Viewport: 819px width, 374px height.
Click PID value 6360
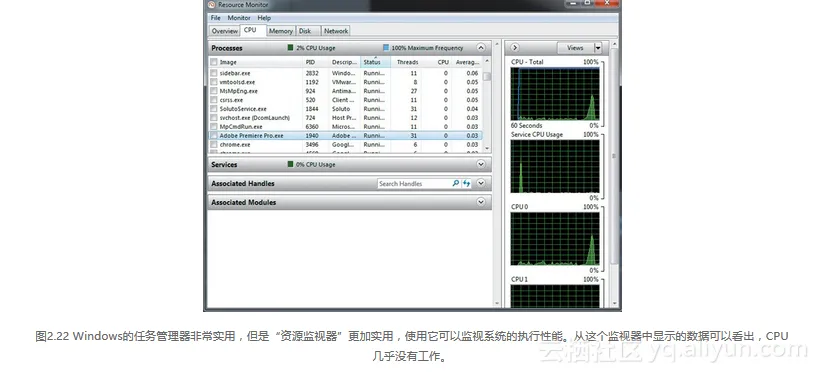coord(312,126)
